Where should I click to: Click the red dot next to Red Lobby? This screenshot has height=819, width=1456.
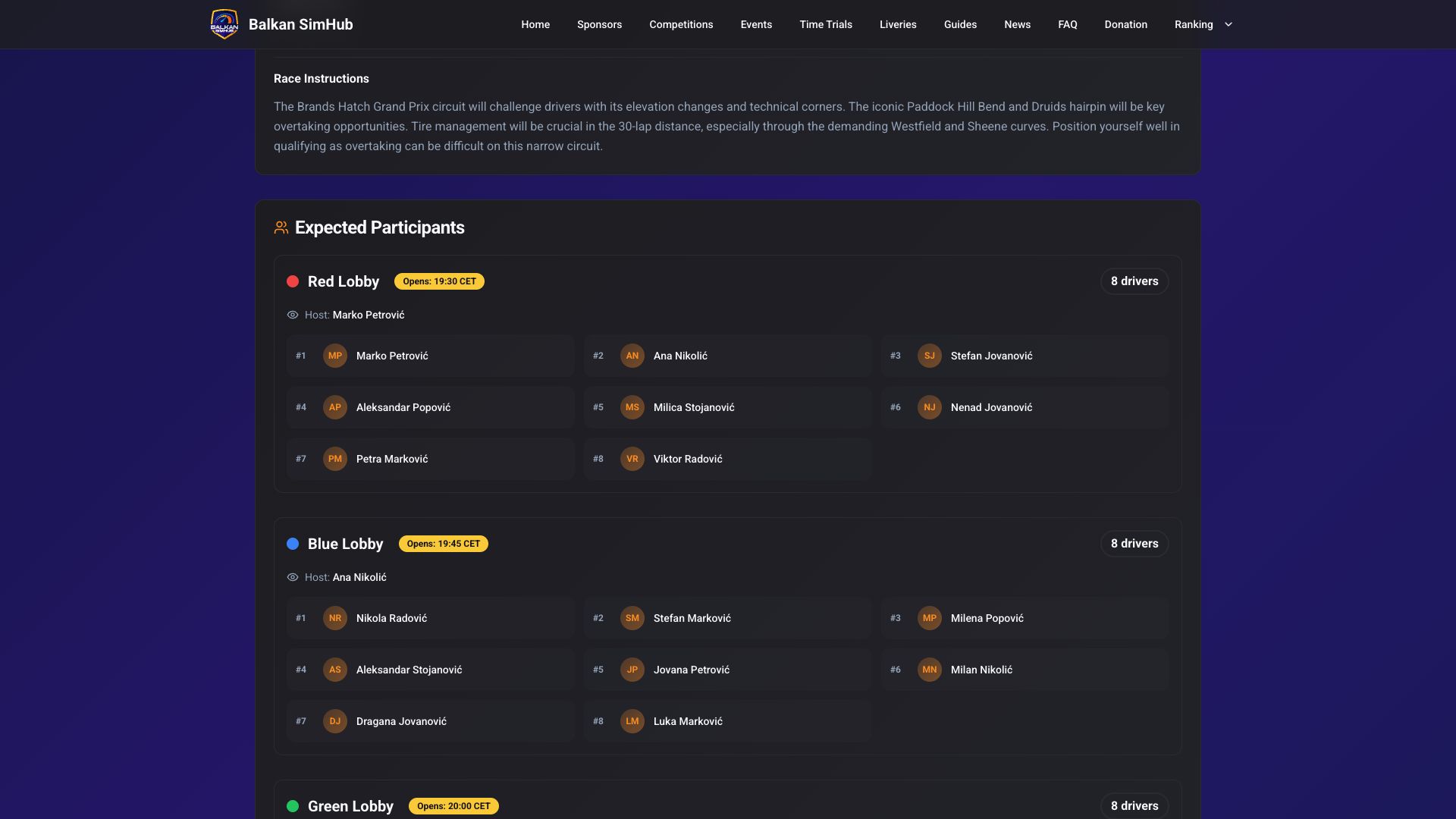point(293,281)
